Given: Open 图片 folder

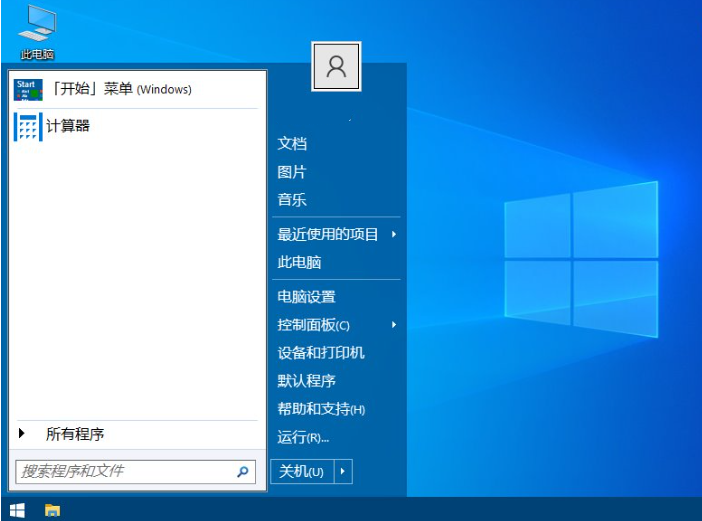Looking at the screenshot, I should (x=291, y=172).
